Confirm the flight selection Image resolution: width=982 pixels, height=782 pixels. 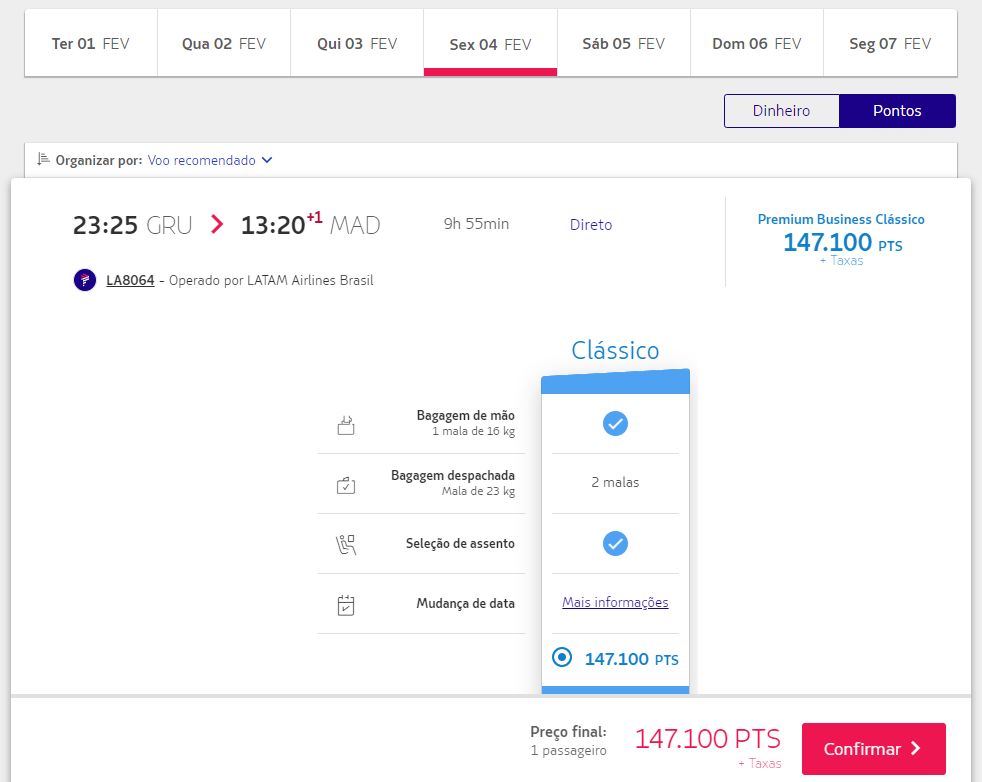(x=874, y=749)
